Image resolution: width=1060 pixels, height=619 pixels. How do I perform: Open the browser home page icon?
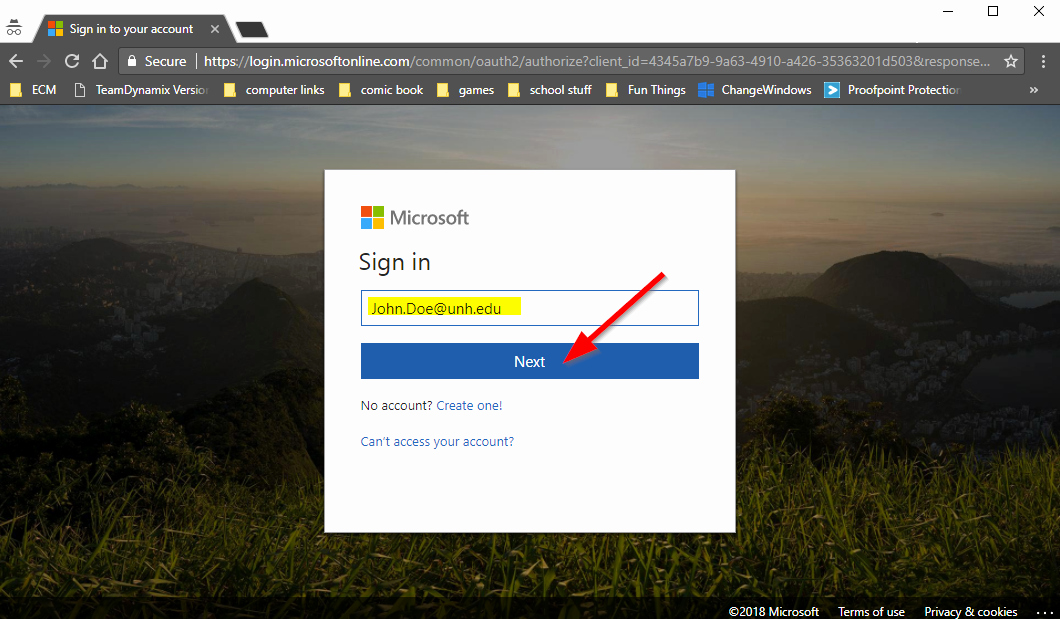click(100, 61)
